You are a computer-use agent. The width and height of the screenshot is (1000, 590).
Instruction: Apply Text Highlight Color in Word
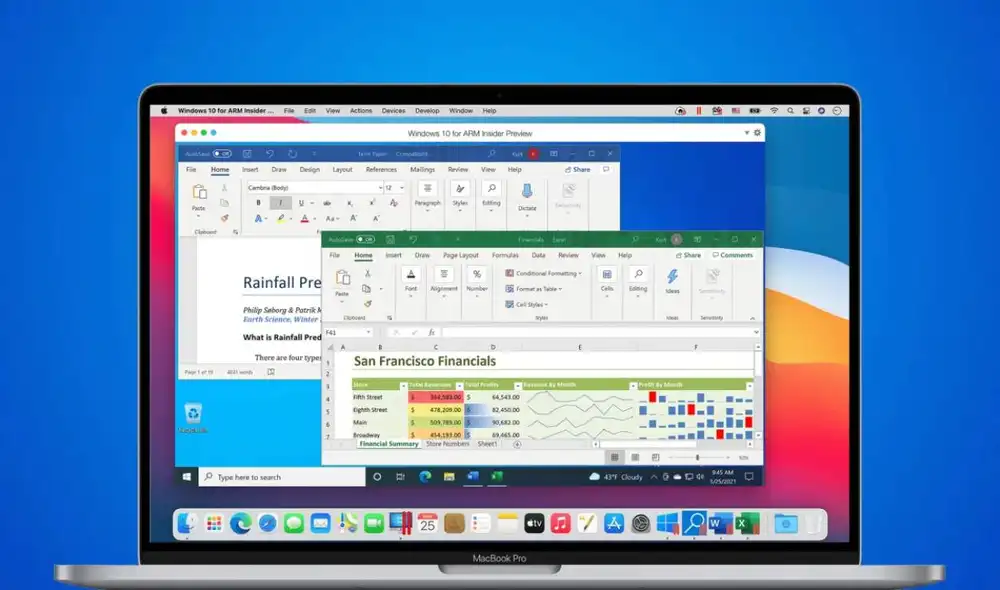(x=280, y=216)
